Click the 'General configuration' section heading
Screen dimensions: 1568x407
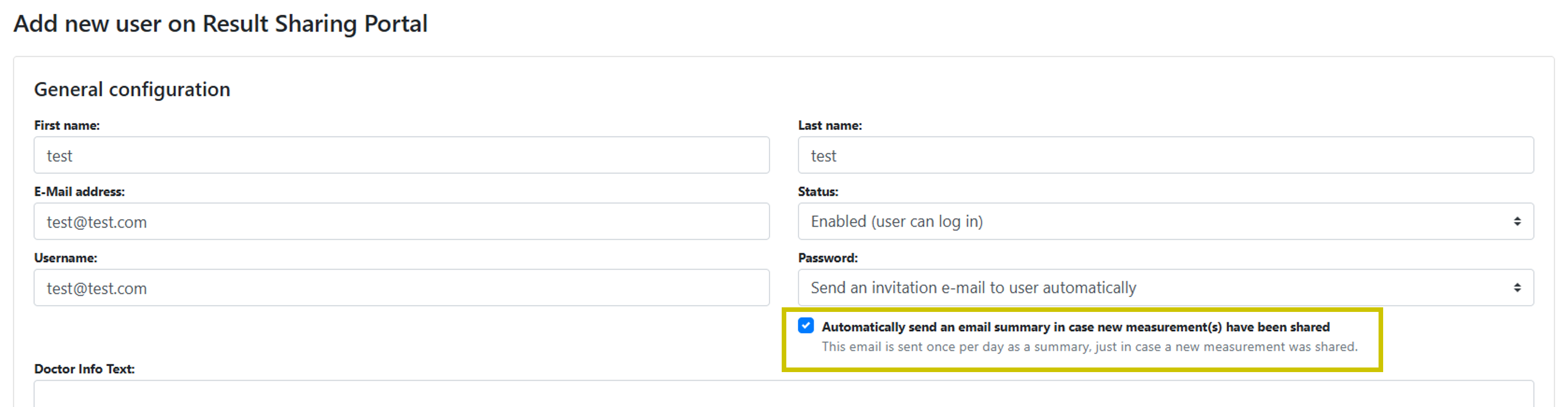point(132,90)
